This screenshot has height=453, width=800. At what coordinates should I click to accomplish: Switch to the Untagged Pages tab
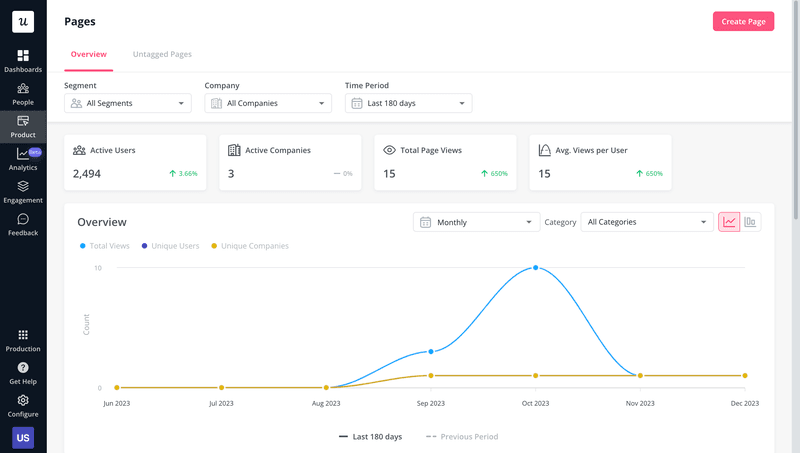pyautogui.click(x=162, y=54)
